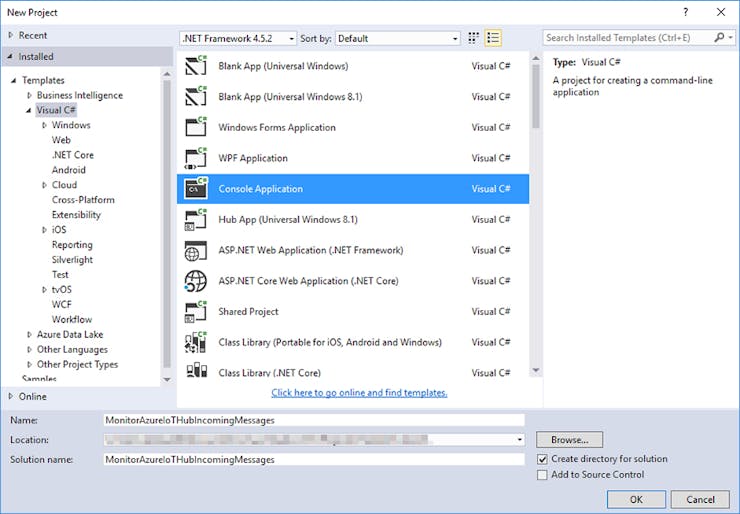Click the OK button

[636, 499]
